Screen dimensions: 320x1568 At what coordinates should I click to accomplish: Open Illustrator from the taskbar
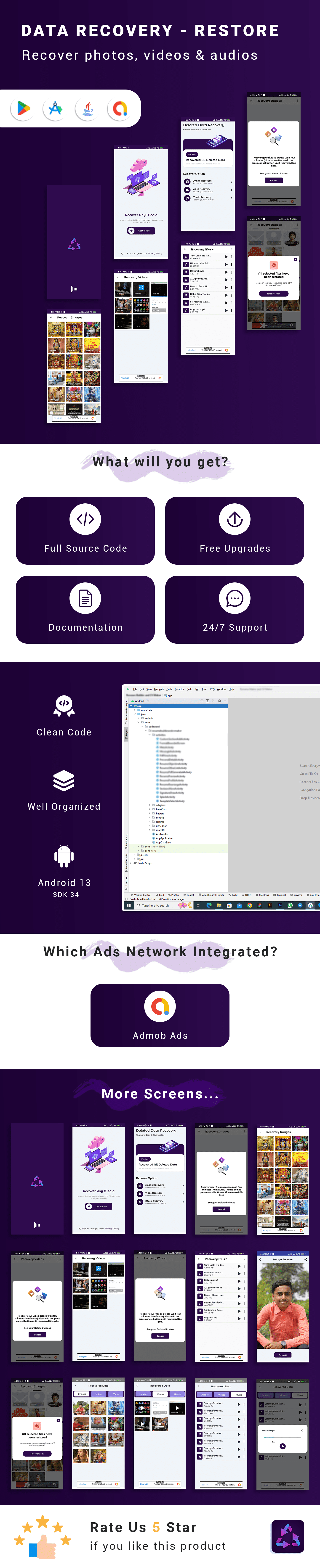click(270, 905)
